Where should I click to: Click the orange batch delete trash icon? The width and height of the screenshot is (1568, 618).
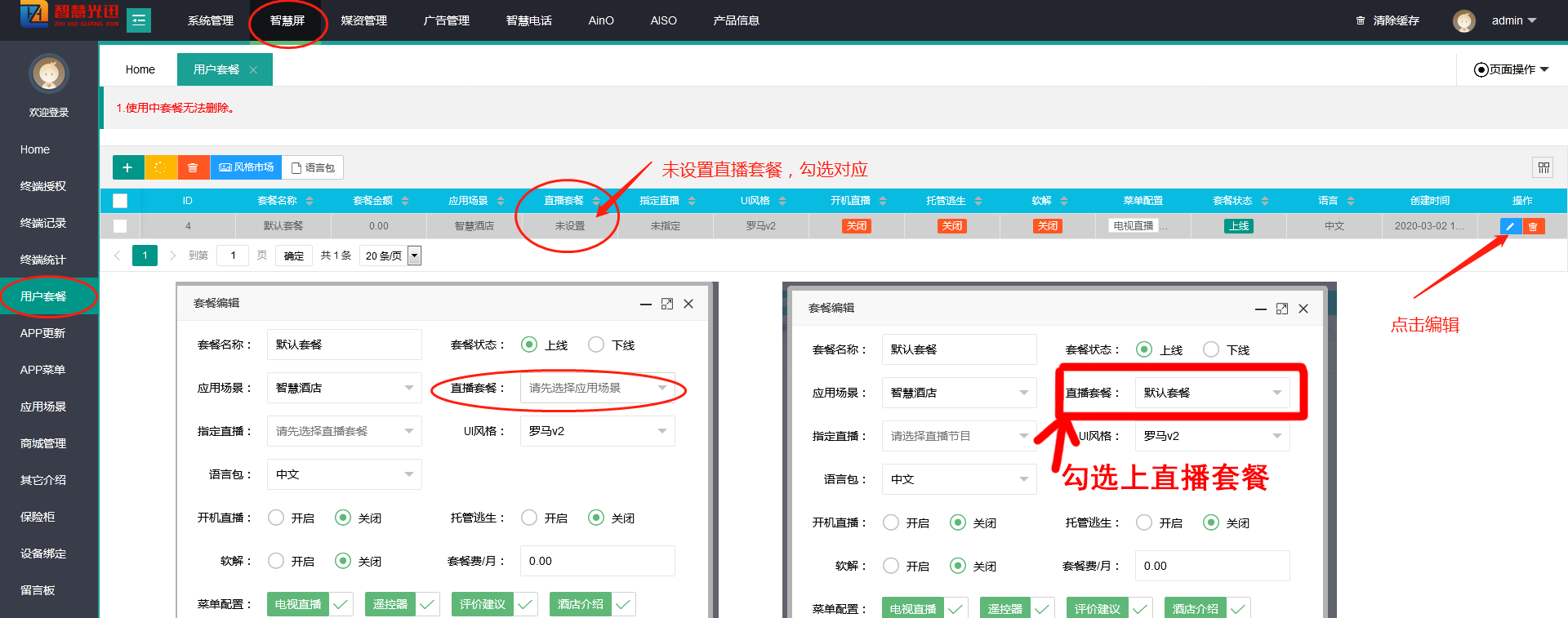(x=193, y=167)
